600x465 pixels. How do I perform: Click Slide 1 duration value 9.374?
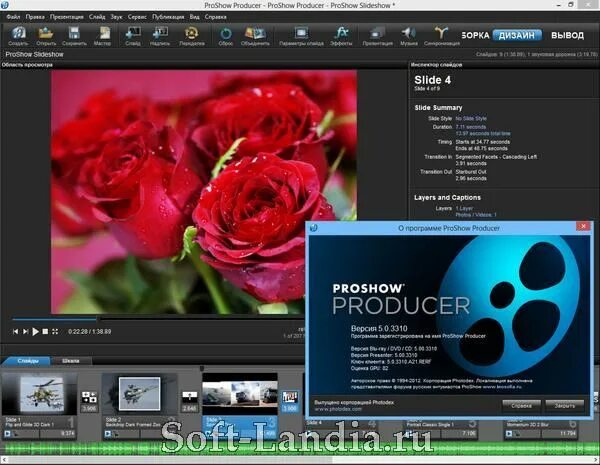[67, 434]
